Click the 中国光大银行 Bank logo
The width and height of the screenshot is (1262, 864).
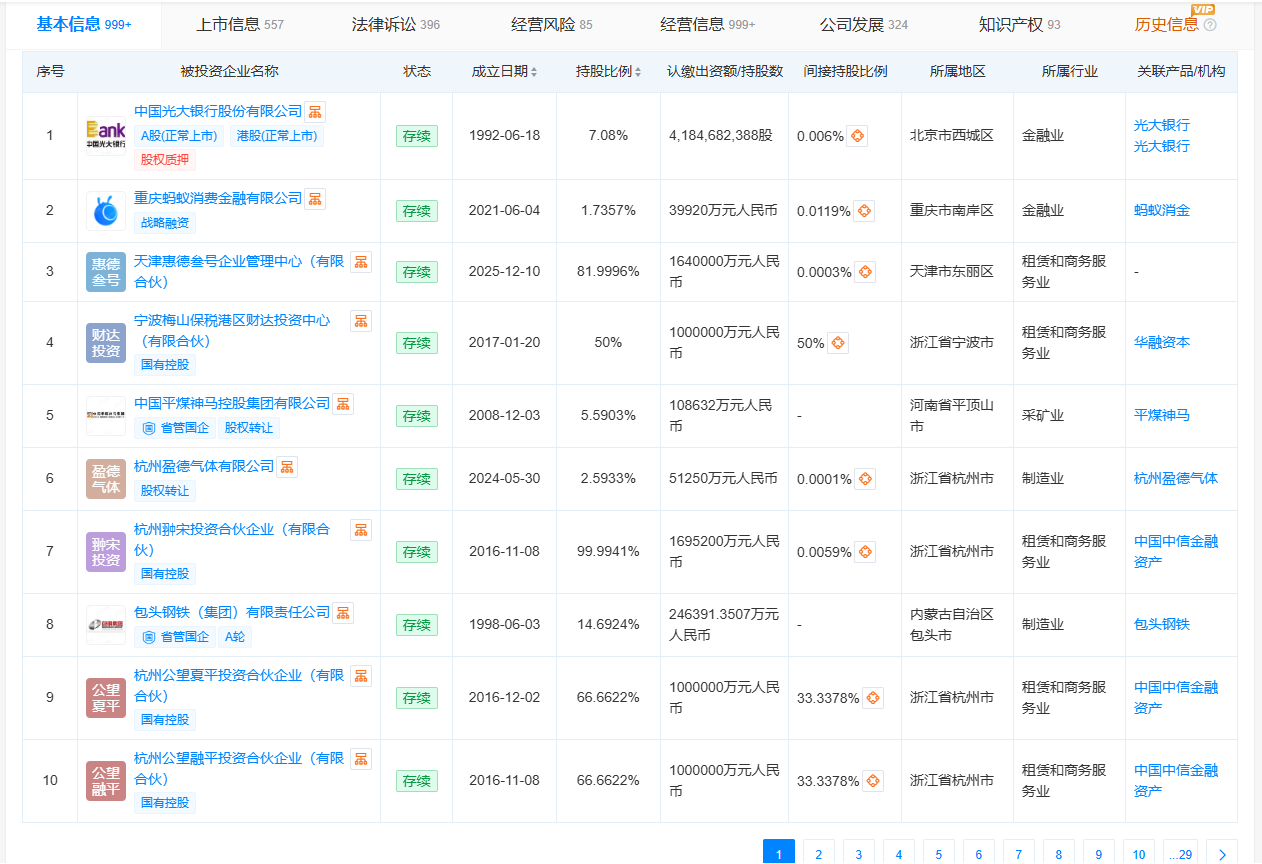pos(106,136)
